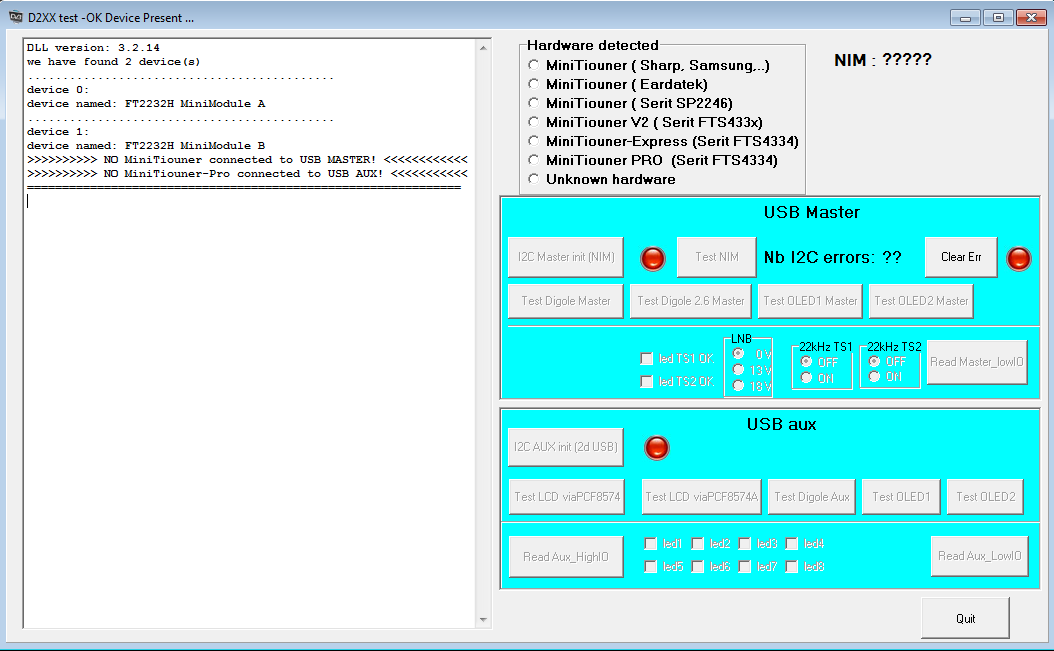Toggle led TS2 OK checkbox
1054x651 pixels.
(x=647, y=382)
